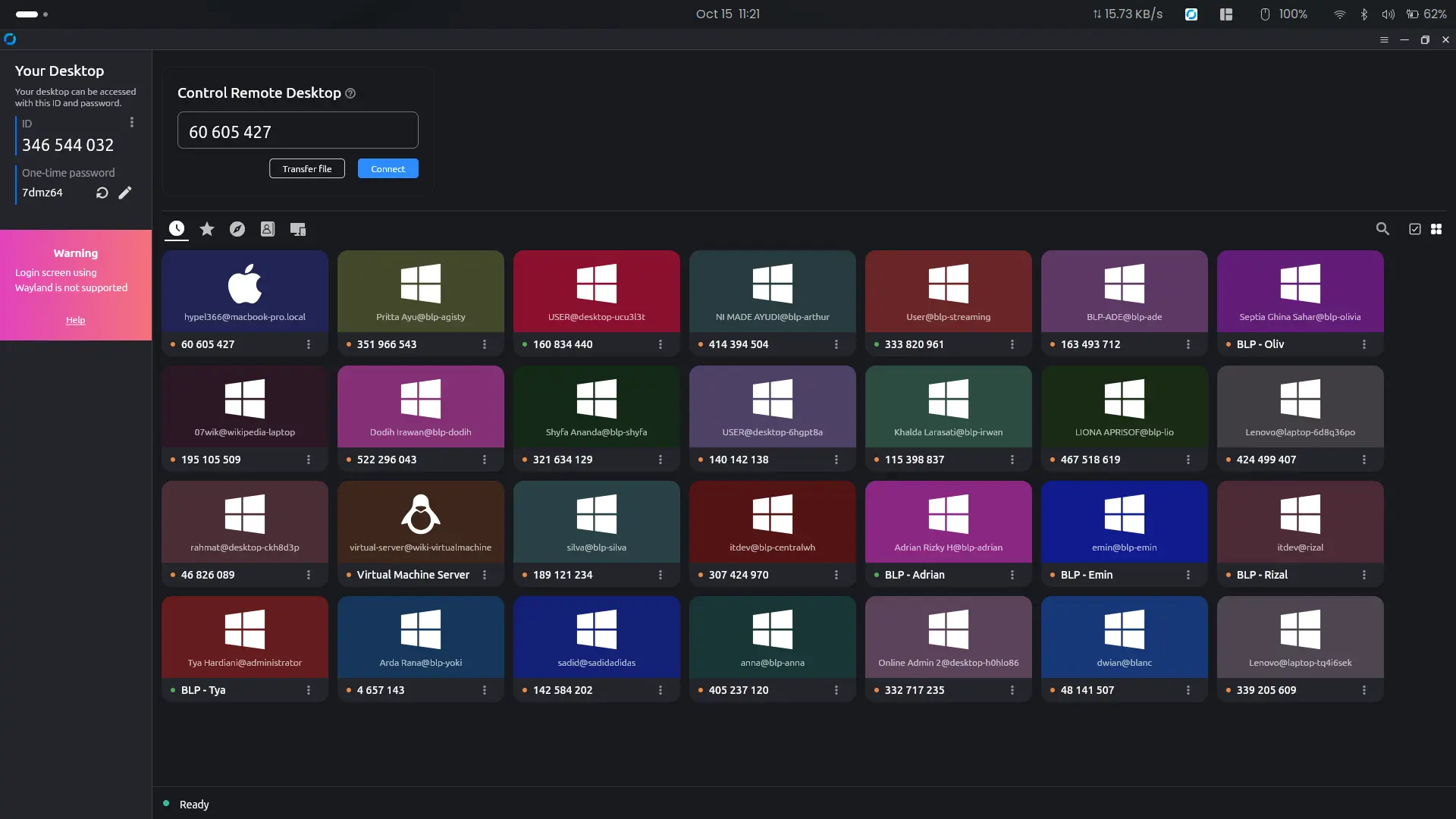The image size is (1456, 819).
Task: Open the ID options three-dot menu
Action: pos(132,122)
